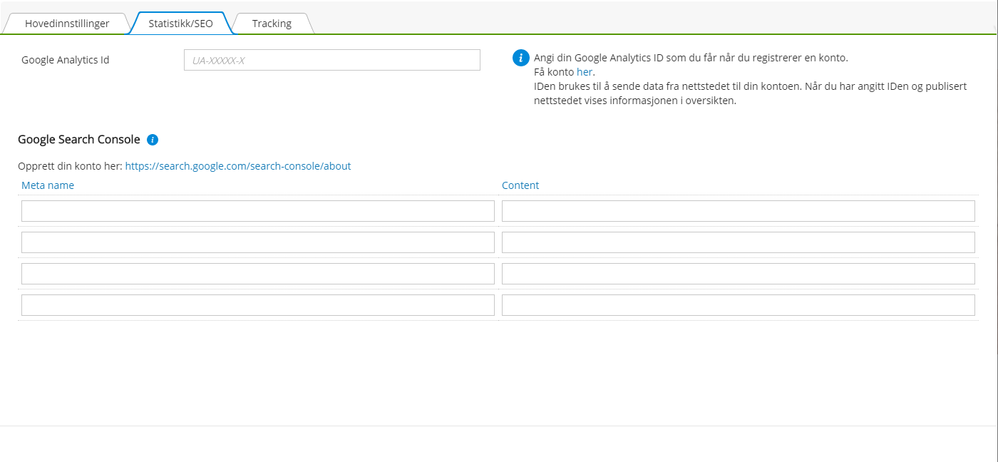Viewport: 998px width, 462px height.
Task: Focus the first row Content field
Action: 738,211
